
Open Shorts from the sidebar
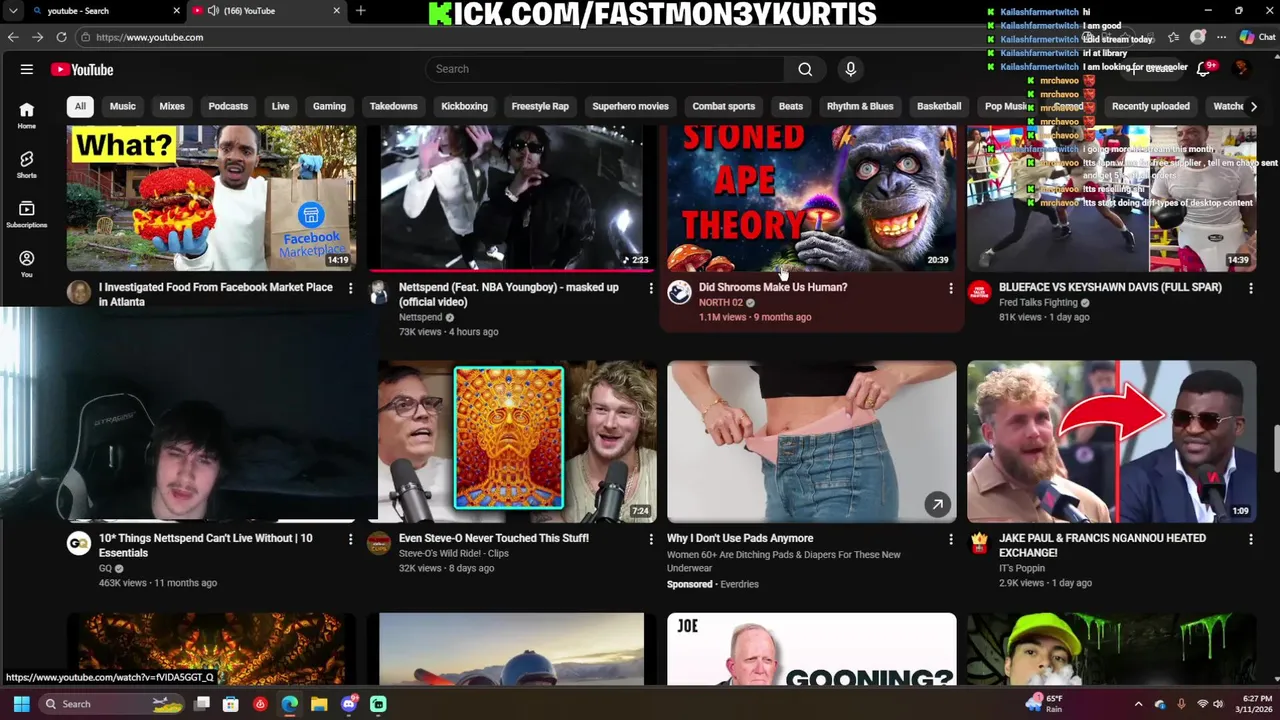[x=27, y=165]
